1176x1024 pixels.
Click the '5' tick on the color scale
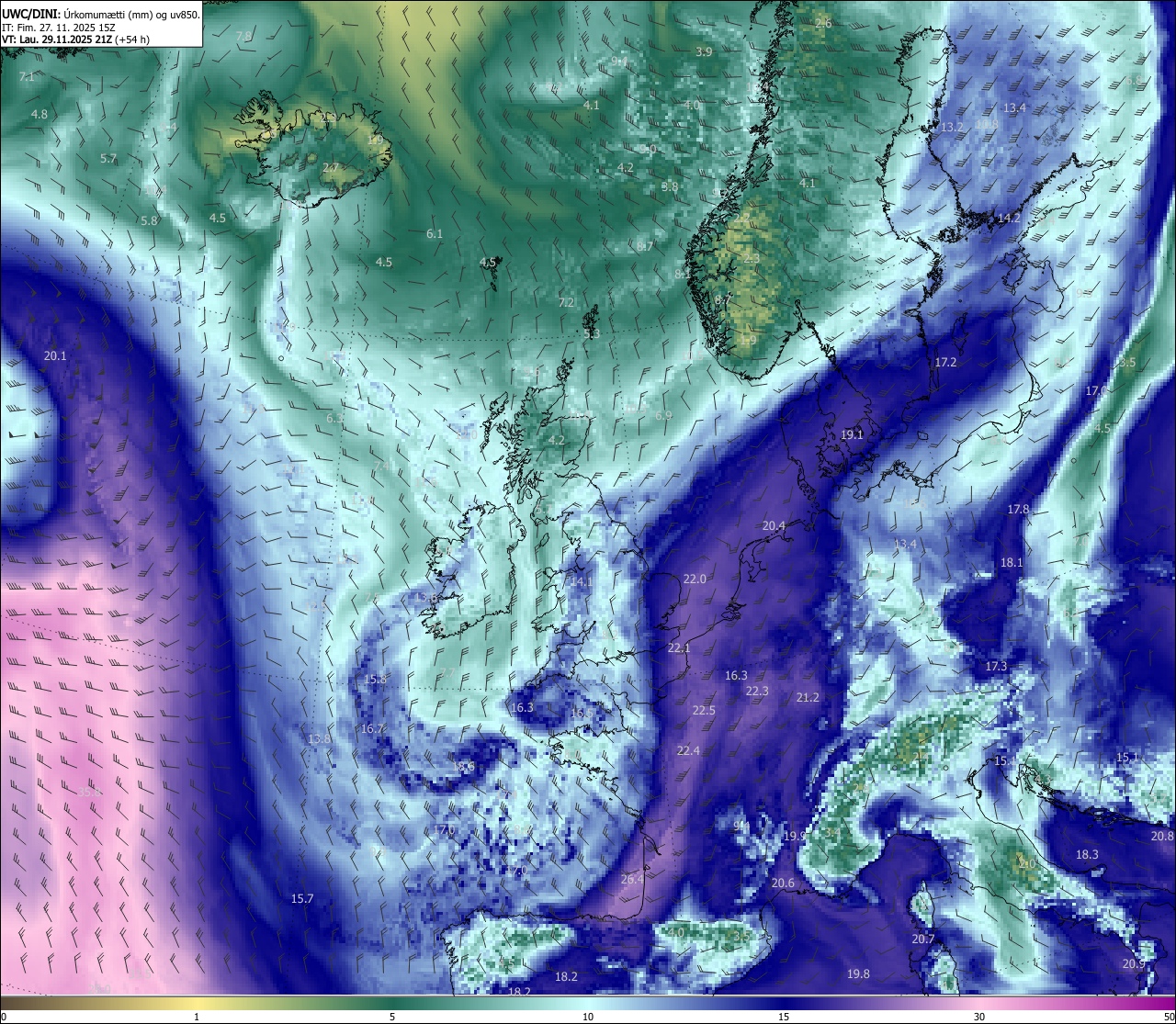392,1016
